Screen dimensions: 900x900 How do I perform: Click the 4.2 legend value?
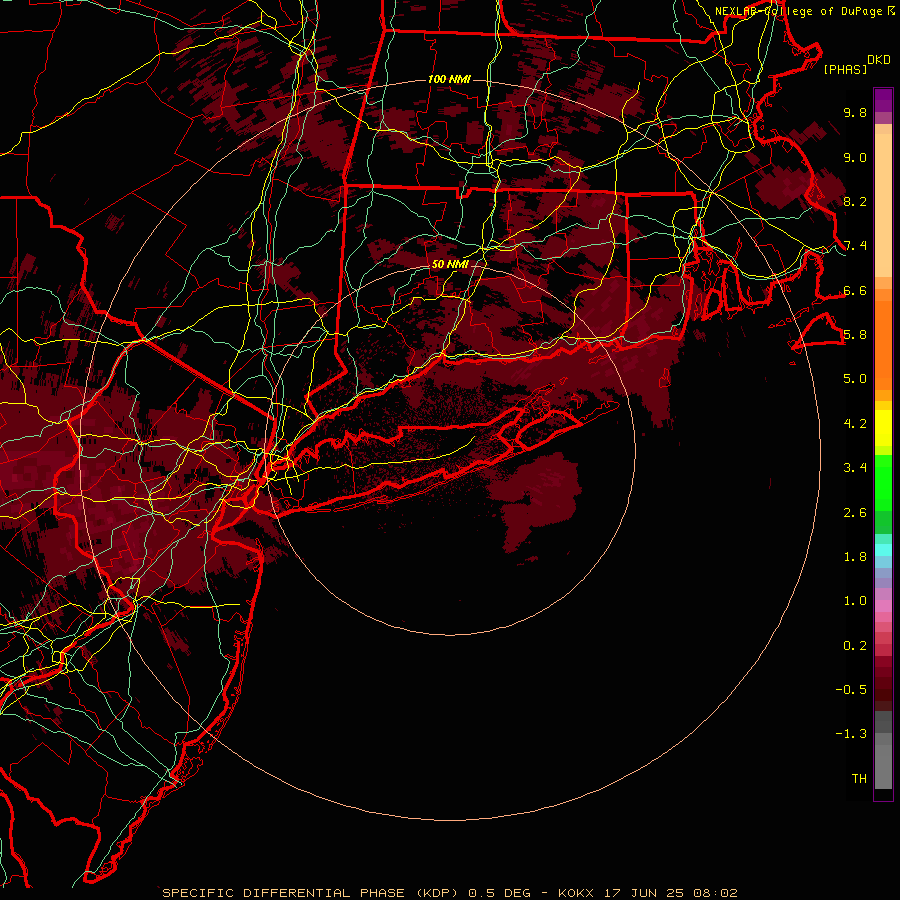855,424
